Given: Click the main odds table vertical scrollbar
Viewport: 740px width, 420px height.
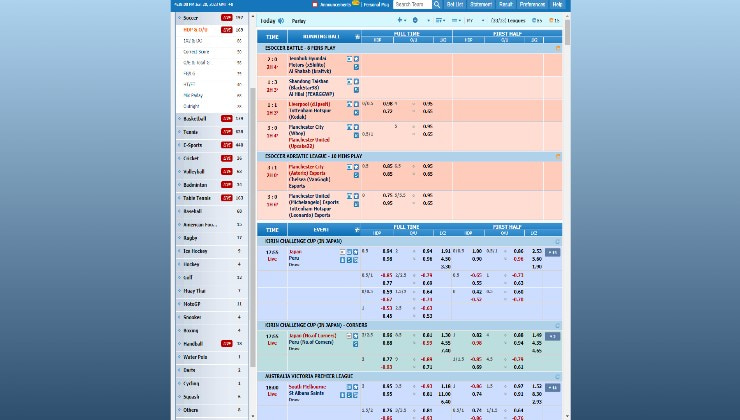Looking at the screenshot, I should (x=567, y=32).
